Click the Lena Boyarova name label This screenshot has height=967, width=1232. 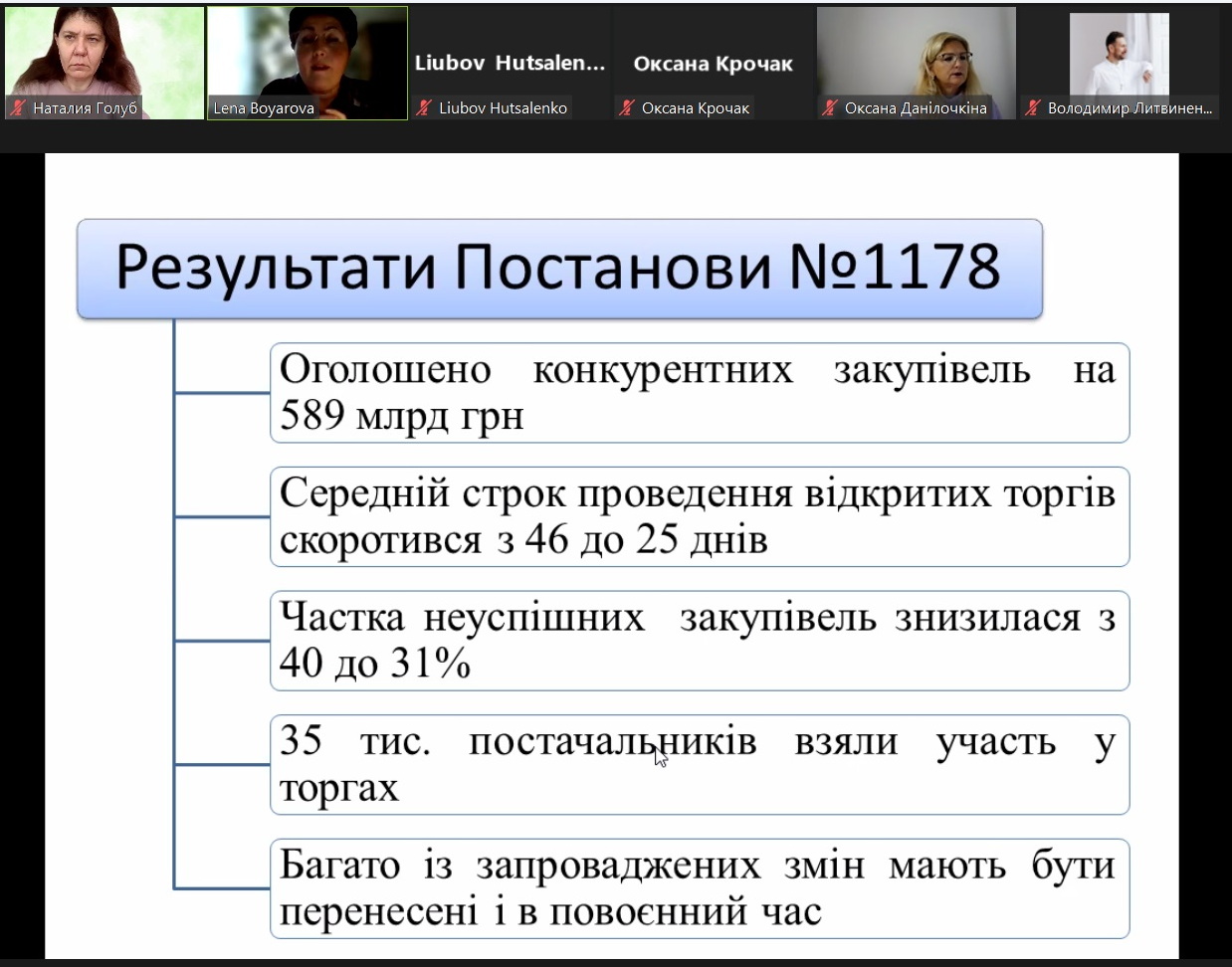(x=264, y=108)
